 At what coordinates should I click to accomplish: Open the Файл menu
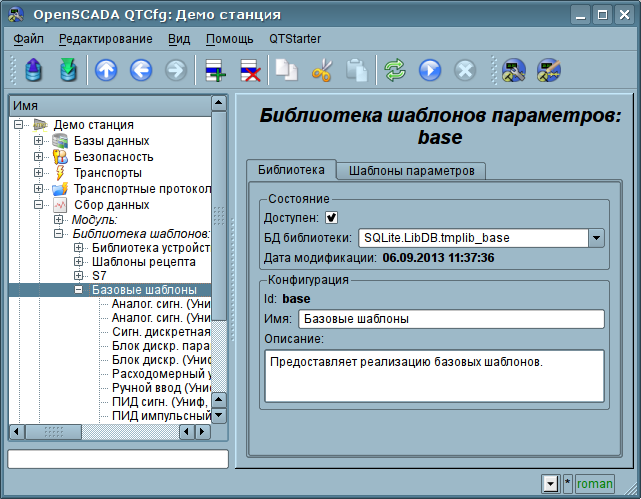(29, 39)
